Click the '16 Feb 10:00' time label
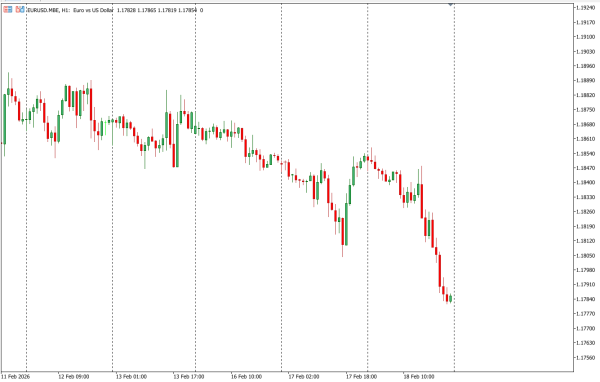 [x=246, y=377]
